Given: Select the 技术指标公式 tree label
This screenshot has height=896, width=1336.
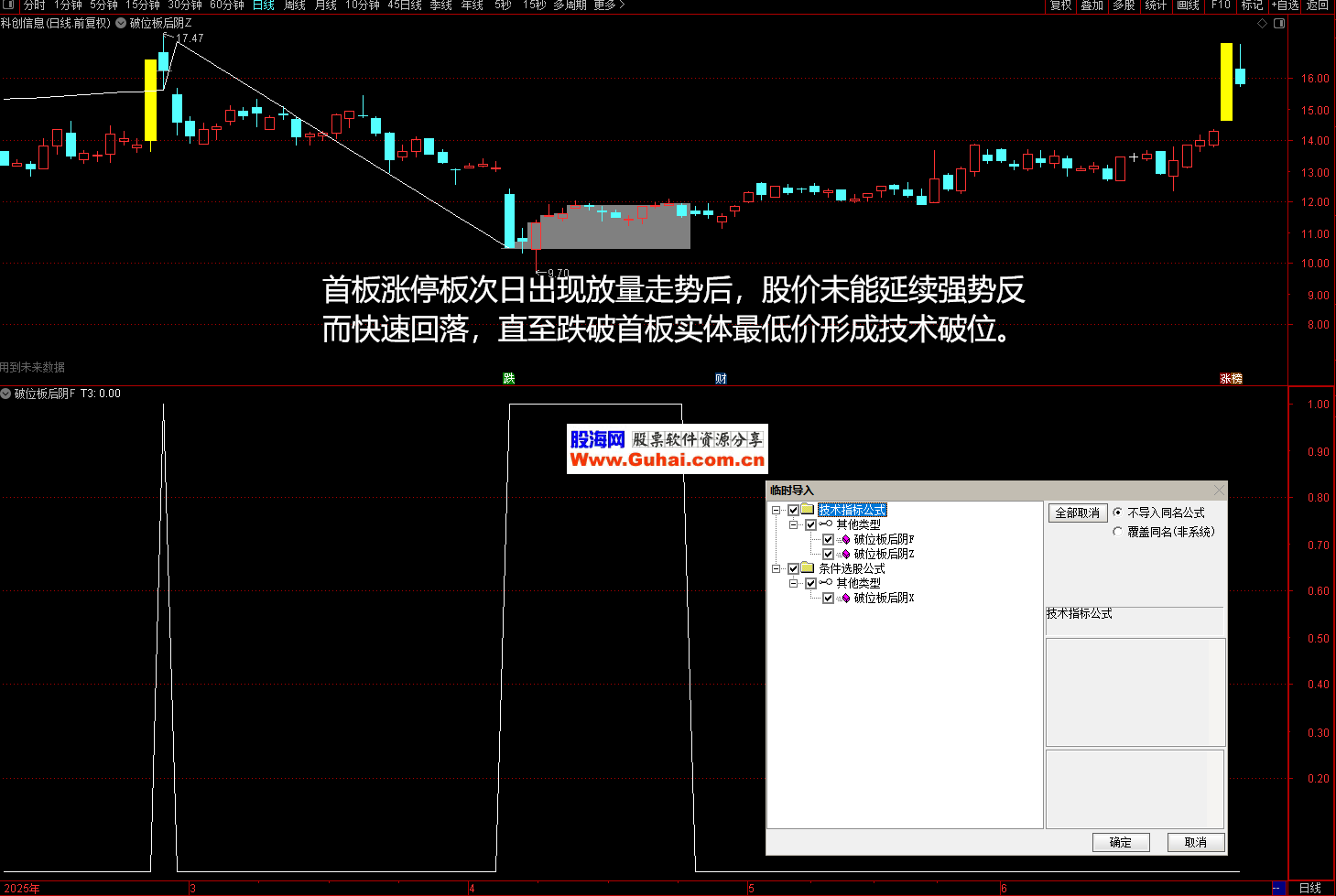Looking at the screenshot, I should (852, 510).
